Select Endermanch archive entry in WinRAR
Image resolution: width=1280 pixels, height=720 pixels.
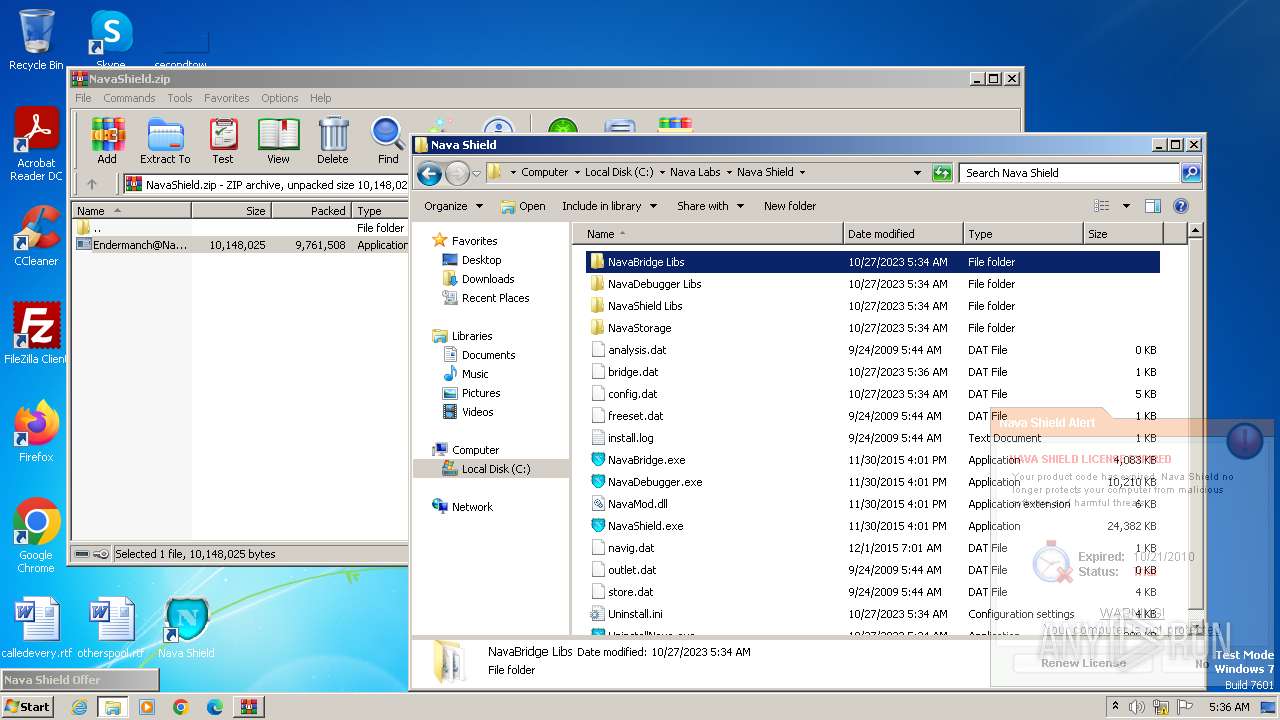coord(240,245)
